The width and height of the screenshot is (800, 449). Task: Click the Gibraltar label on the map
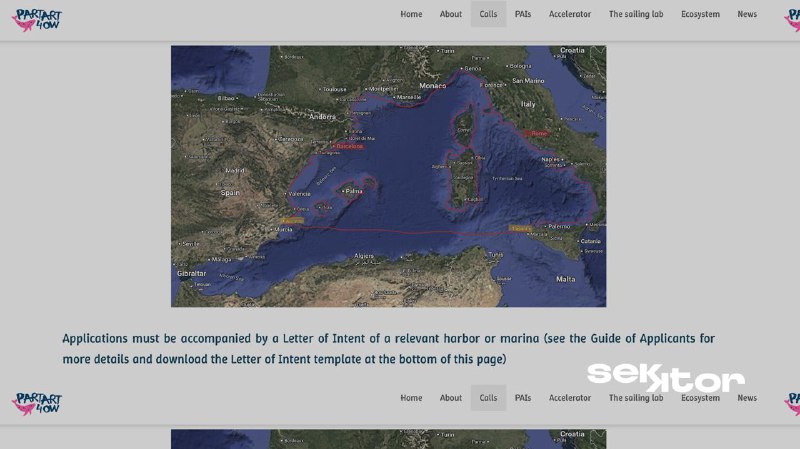tap(191, 273)
